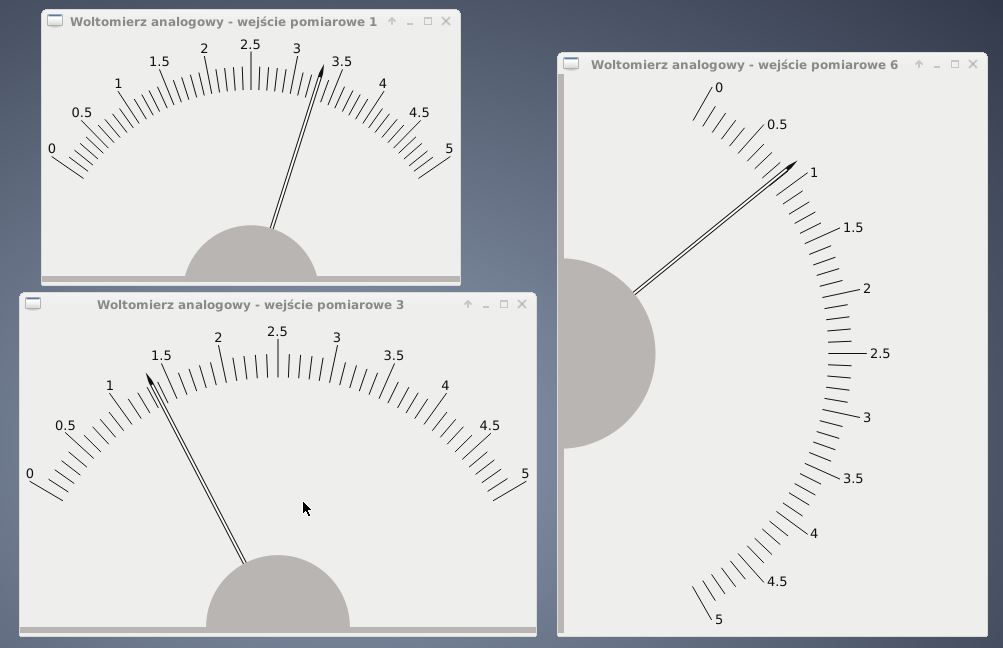The width and height of the screenshot is (1003, 648).
Task: Roll up the 'wejście pomiarowe 3' window
Action: click(468, 304)
